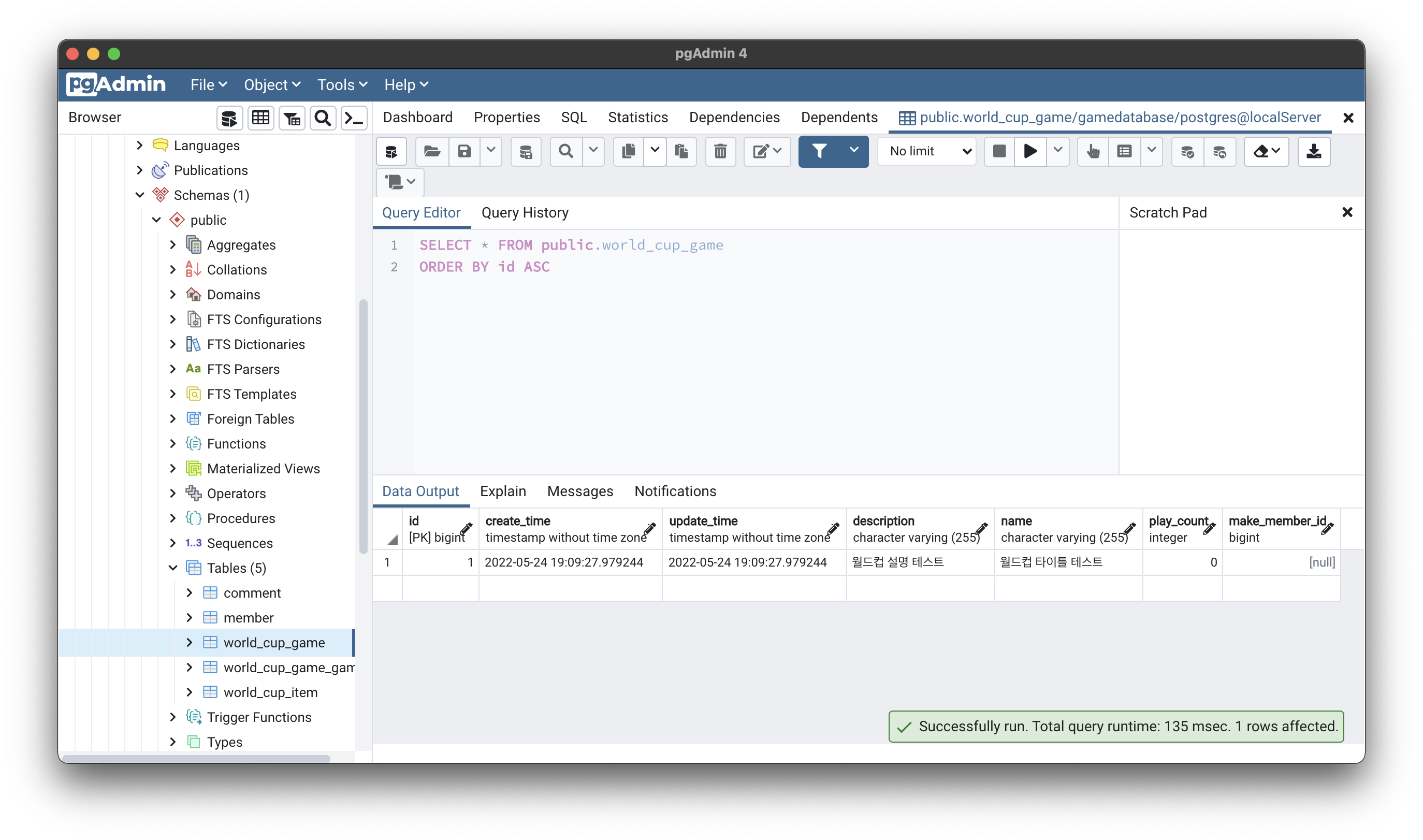The width and height of the screenshot is (1423, 840).
Task: Paste rows using the paste icon
Action: (x=681, y=152)
